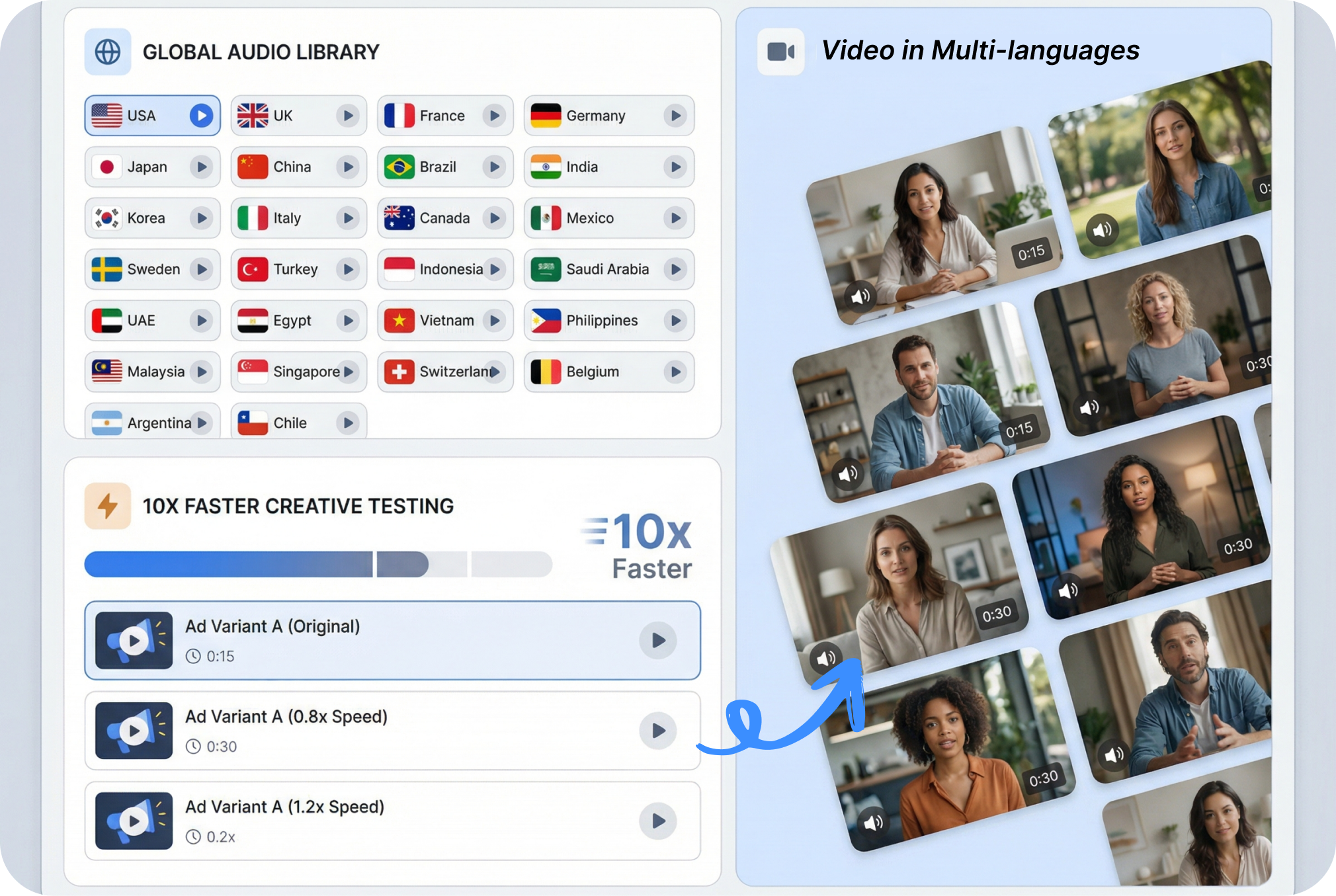Click megaphone thumbnail for 1.2x Speed variant
1336x896 pixels.
click(x=134, y=821)
